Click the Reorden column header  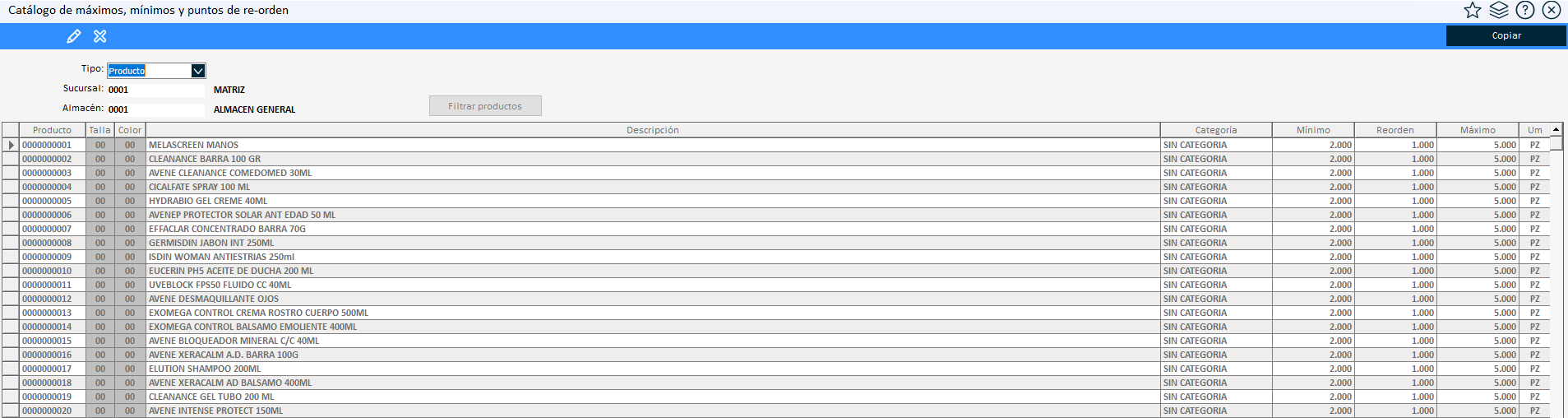pyautogui.click(x=1395, y=130)
